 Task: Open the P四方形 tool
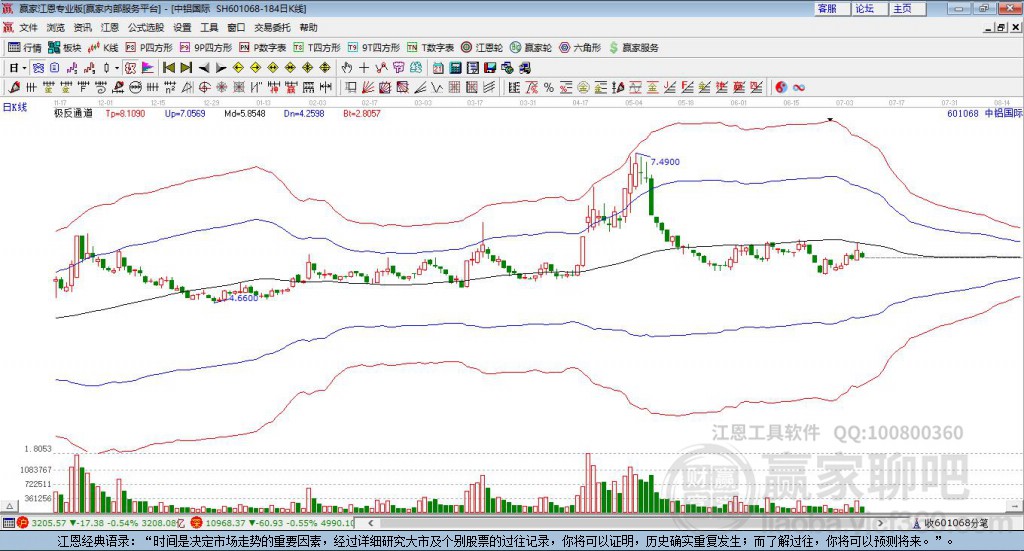(x=149, y=48)
